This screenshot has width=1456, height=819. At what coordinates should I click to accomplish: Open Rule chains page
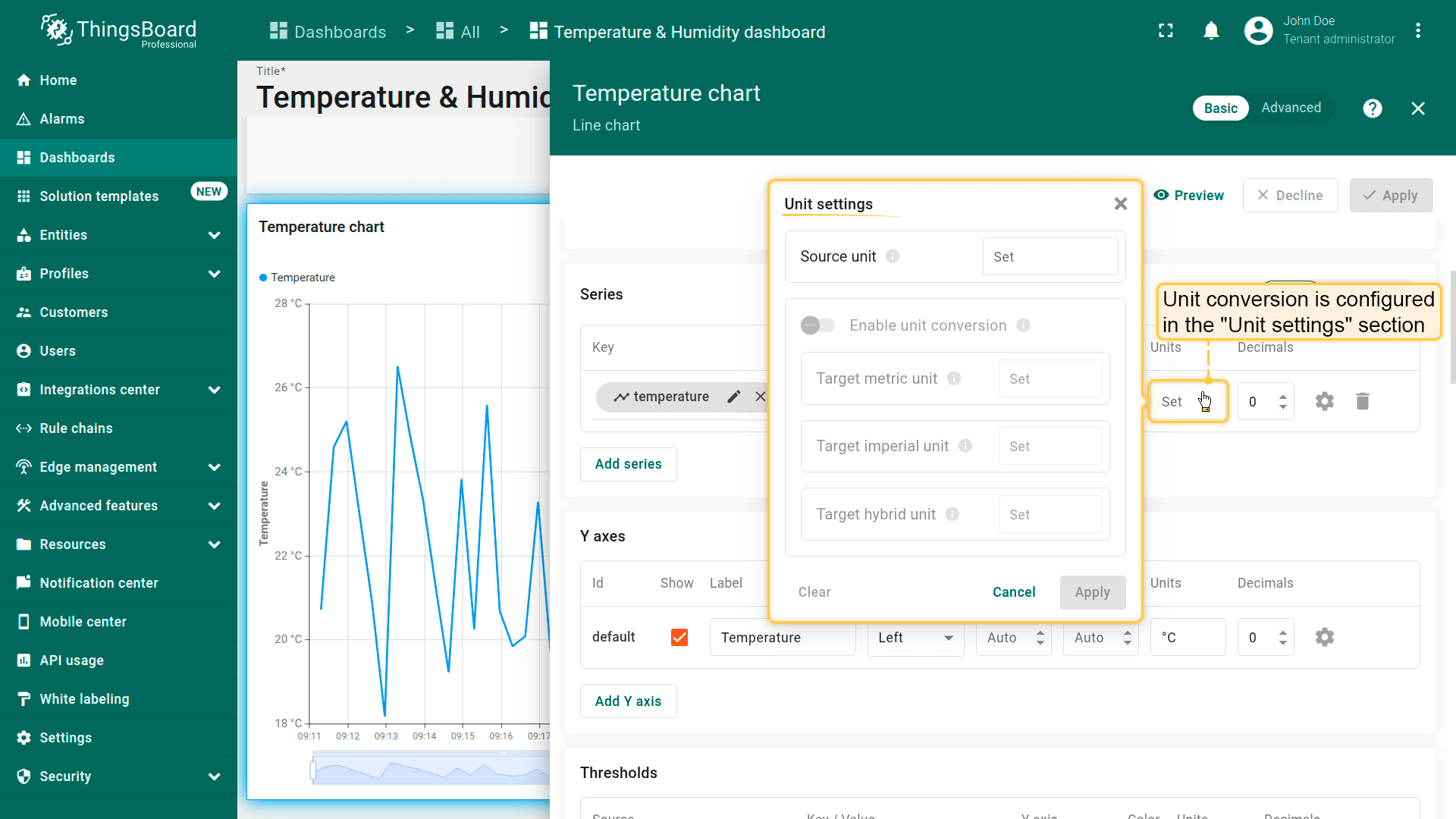click(x=76, y=428)
